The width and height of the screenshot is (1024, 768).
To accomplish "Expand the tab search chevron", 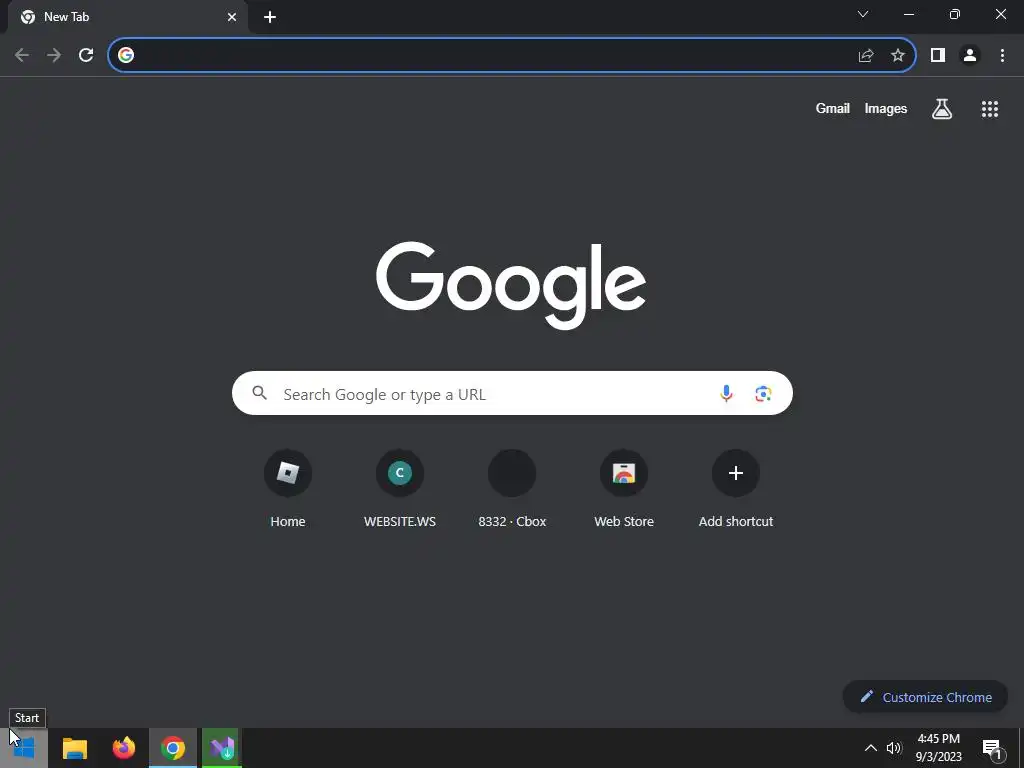I will click(x=863, y=14).
